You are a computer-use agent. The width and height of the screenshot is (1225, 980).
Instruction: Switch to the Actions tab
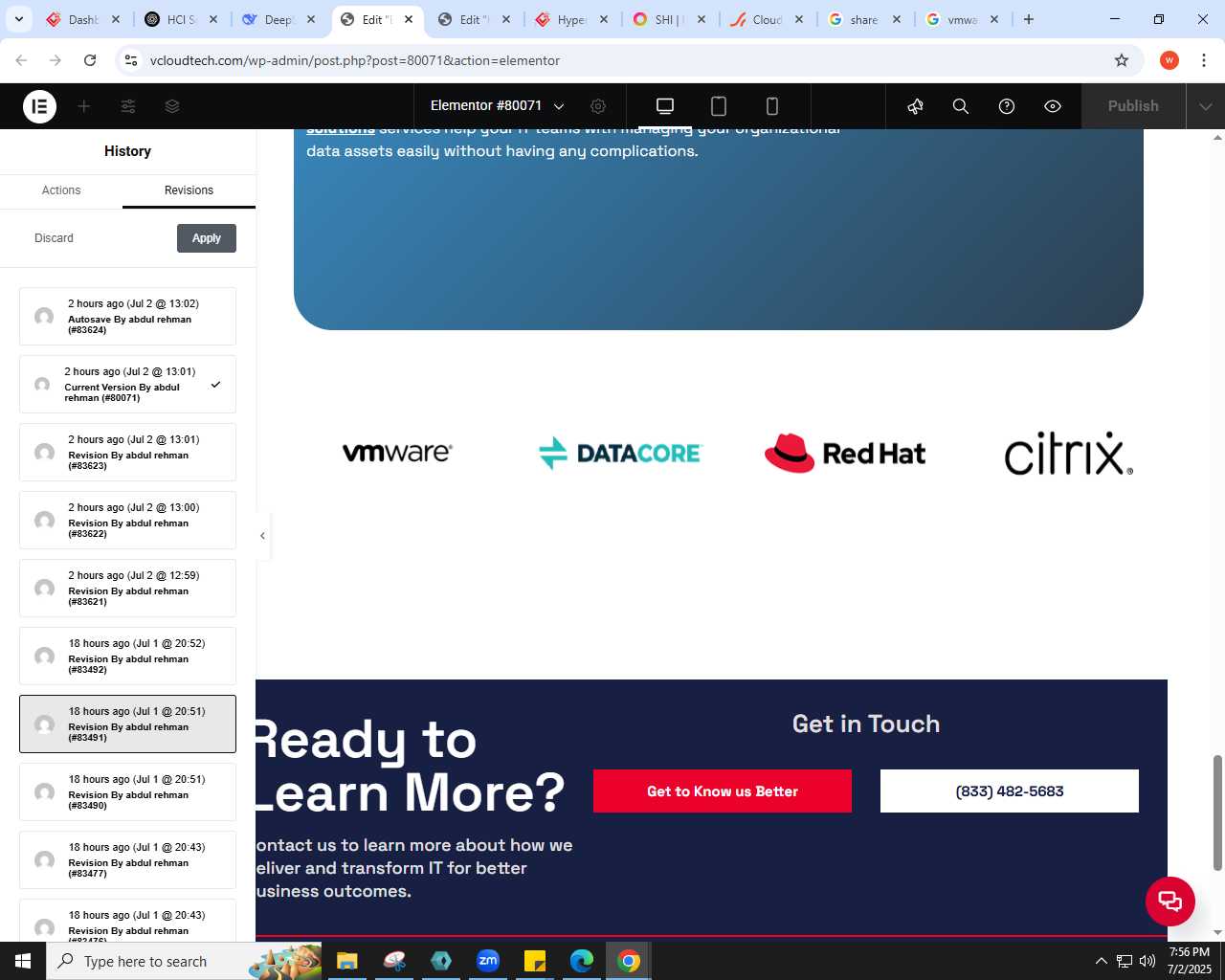click(x=61, y=190)
